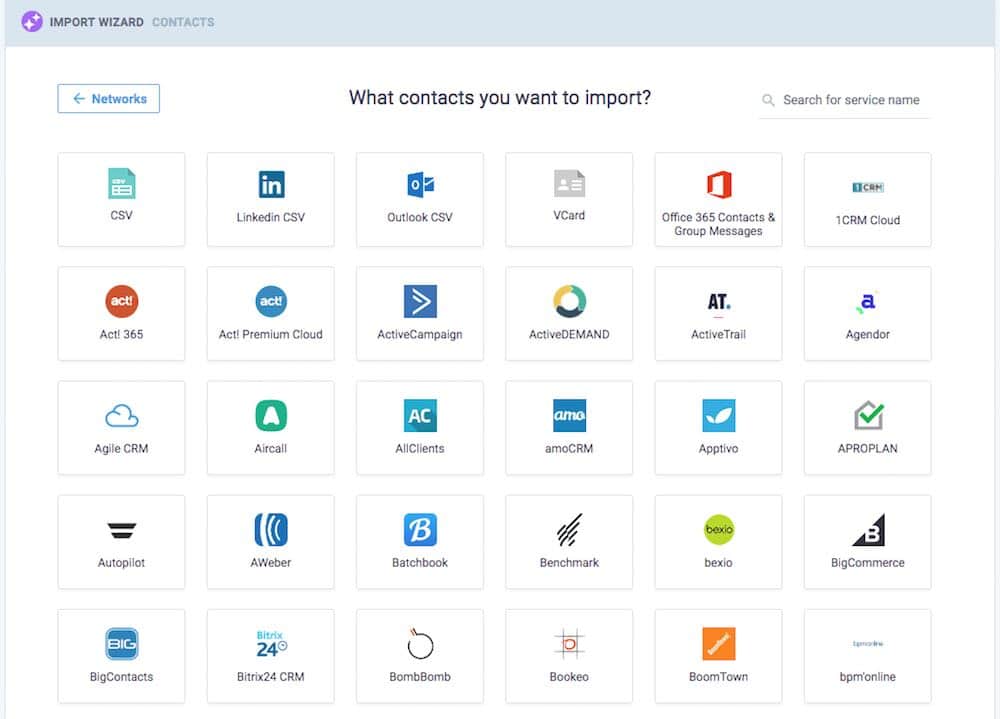Pick the AWeber waves icon
This screenshot has width=1000, height=719.
pos(271,530)
